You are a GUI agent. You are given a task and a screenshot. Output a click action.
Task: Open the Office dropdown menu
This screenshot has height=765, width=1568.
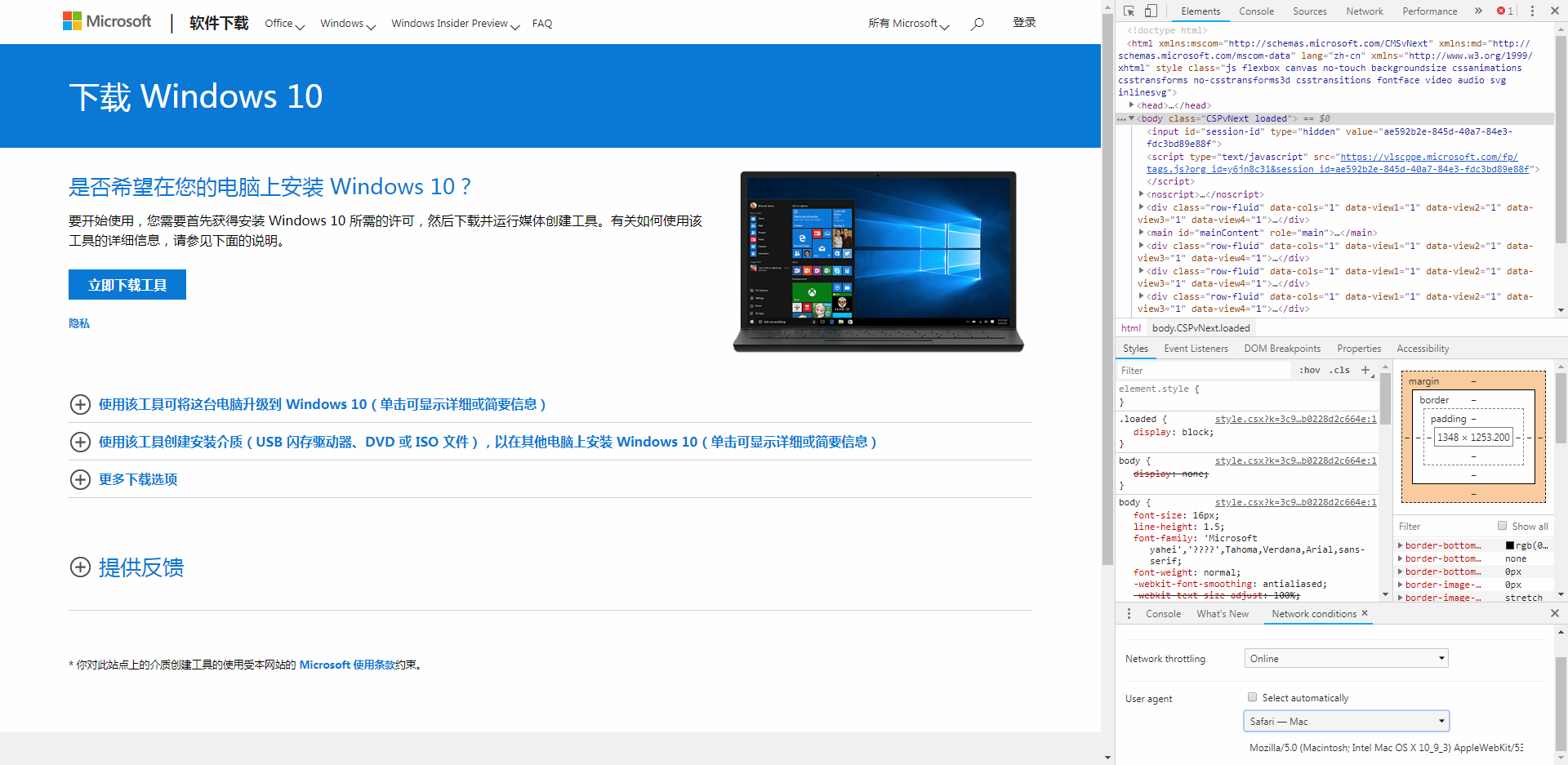[284, 24]
